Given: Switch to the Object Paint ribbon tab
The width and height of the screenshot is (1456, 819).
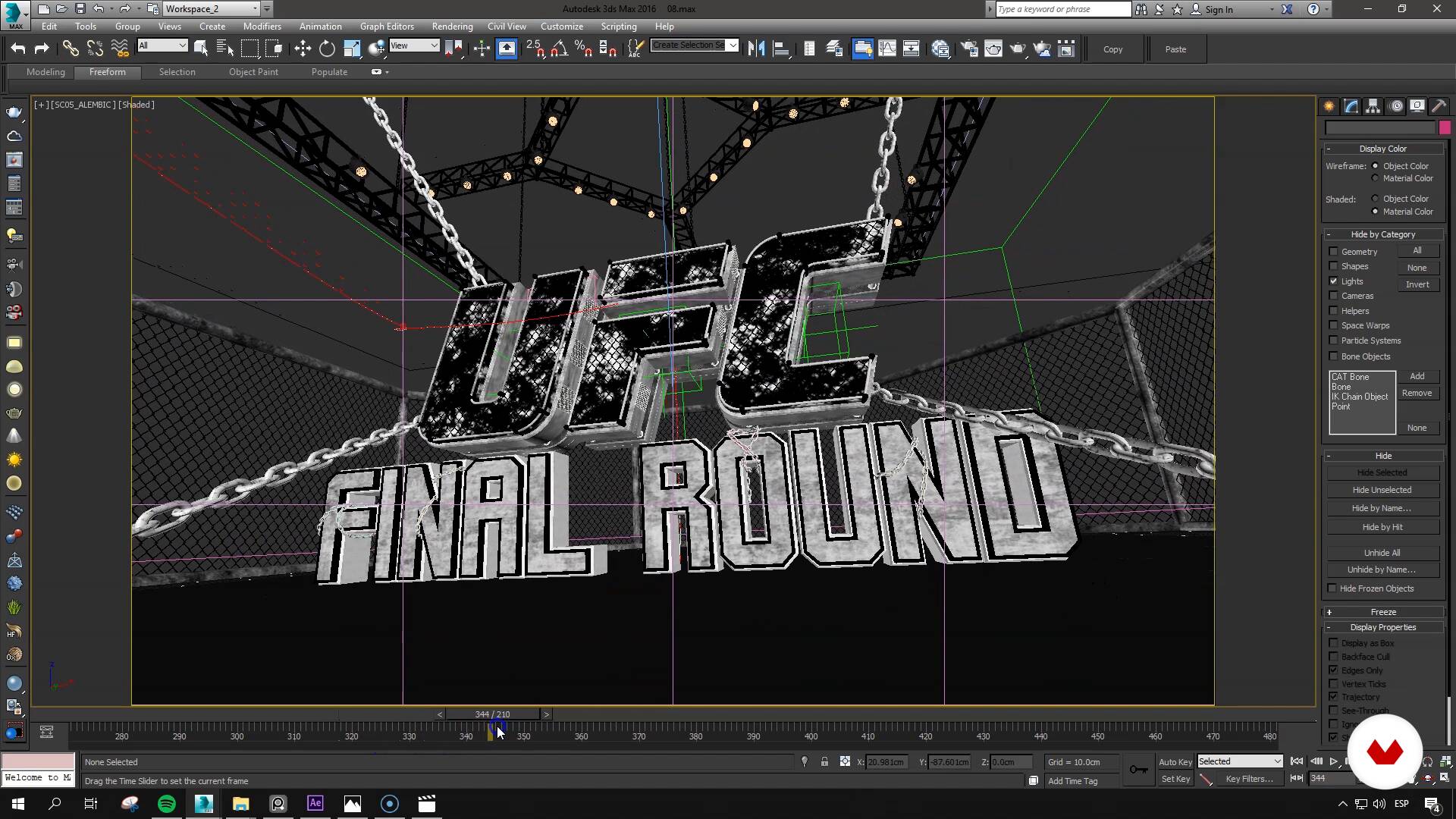Looking at the screenshot, I should click(x=253, y=72).
